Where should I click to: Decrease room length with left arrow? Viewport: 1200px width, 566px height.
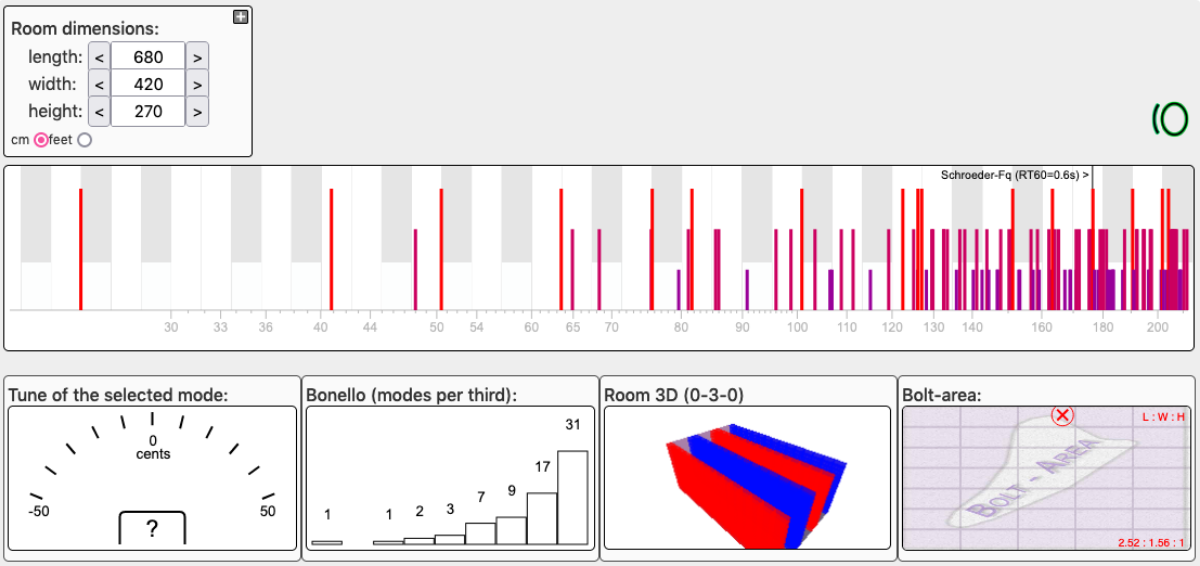tap(99, 58)
